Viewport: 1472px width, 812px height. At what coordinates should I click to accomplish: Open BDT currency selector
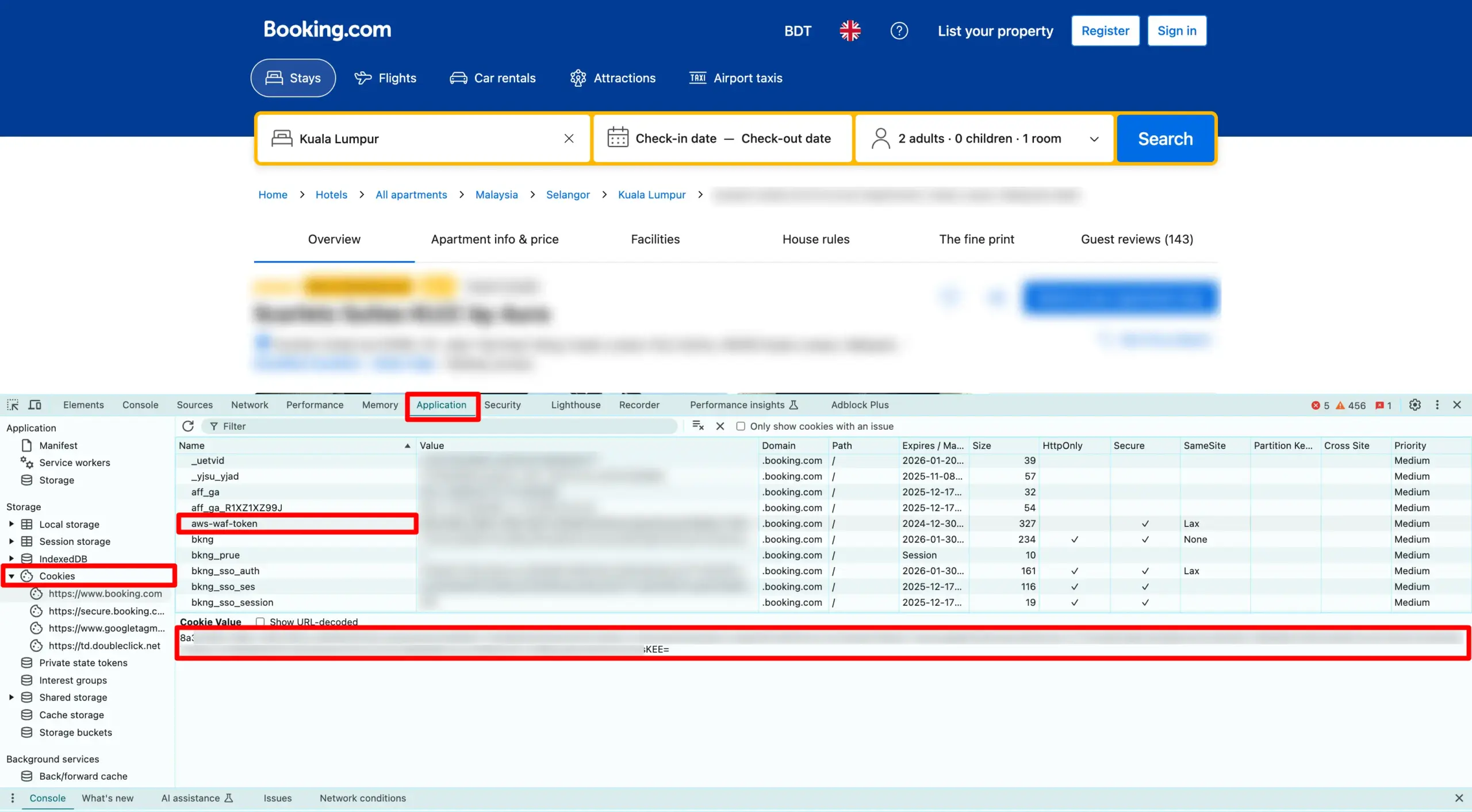point(798,30)
